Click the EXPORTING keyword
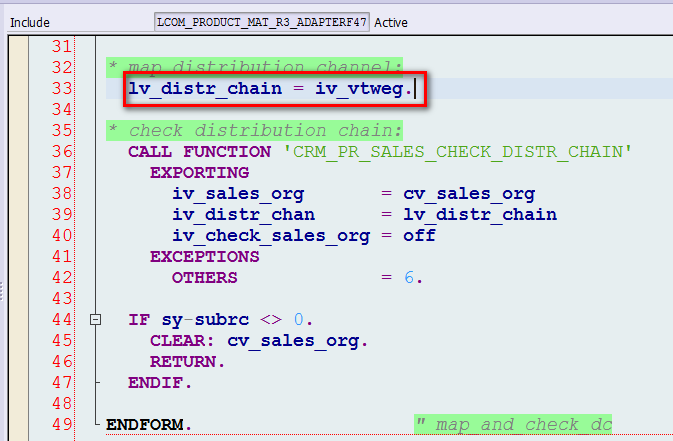The image size is (673, 441). pyautogui.click(x=200, y=173)
